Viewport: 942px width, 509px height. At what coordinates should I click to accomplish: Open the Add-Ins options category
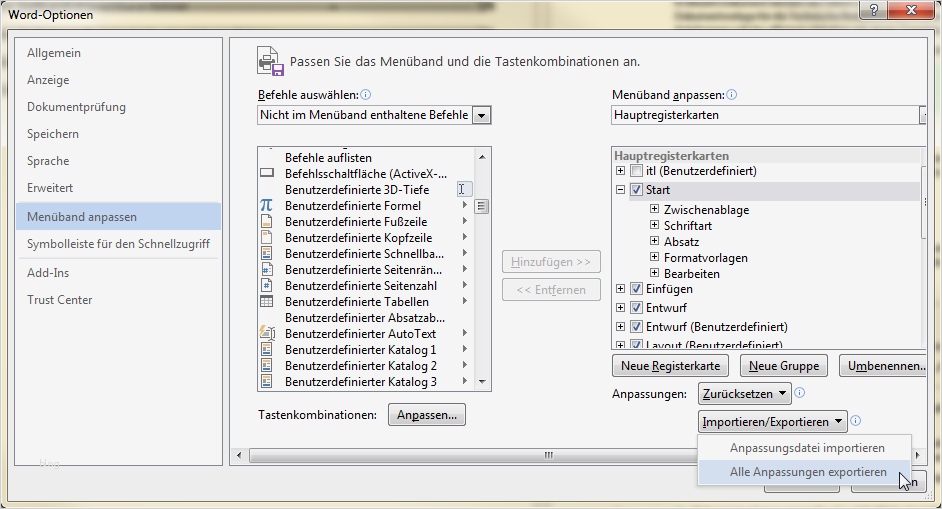tap(48, 273)
